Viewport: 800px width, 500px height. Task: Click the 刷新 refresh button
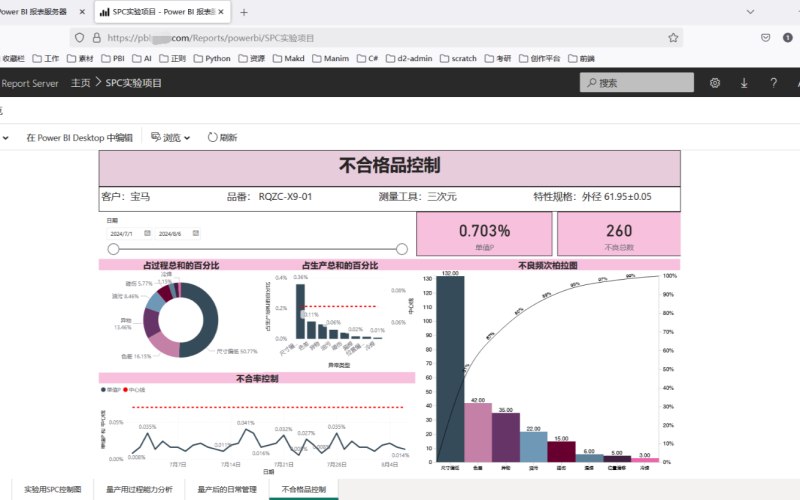[x=222, y=137]
